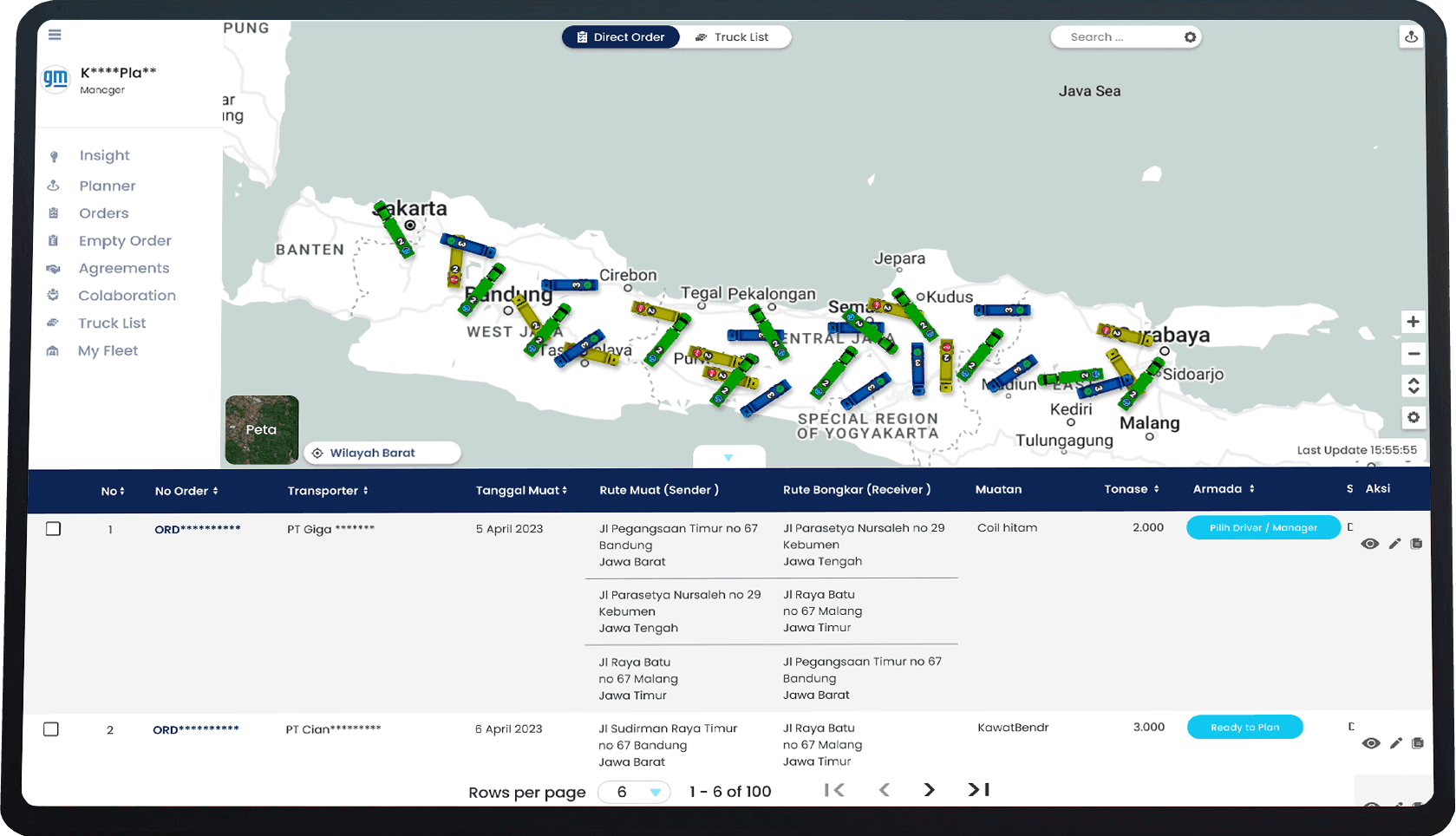The image size is (1456, 836).
Task: Jump to first page of results
Action: [x=834, y=790]
